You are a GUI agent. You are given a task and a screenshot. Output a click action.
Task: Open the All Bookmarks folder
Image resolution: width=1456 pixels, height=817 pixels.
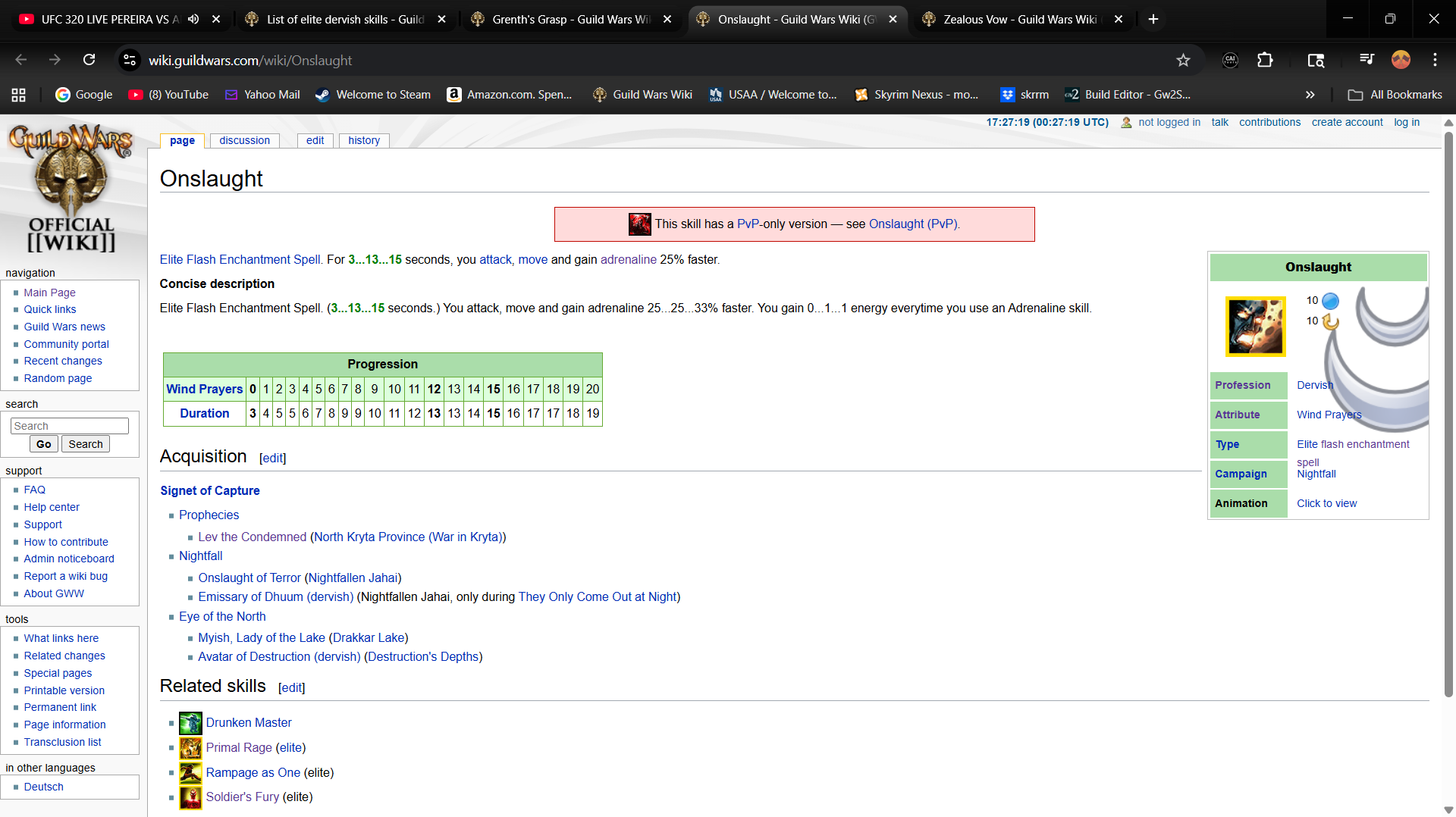coord(1395,95)
